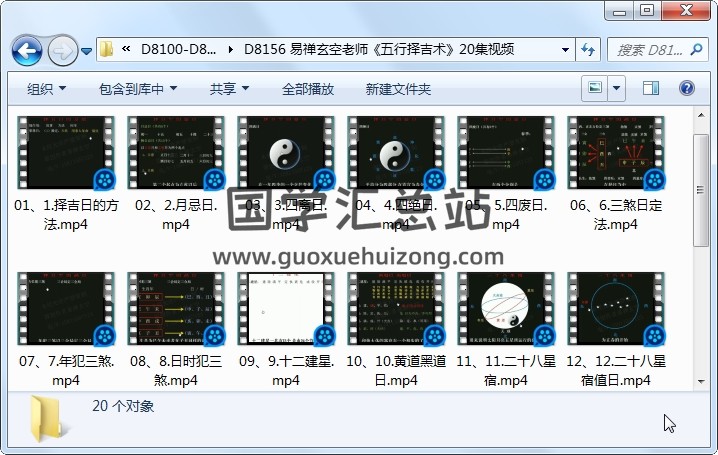718x455 pixels.
Task: Select video thumbnail 10、10.黄道黑道日.mp4
Action: point(396,309)
